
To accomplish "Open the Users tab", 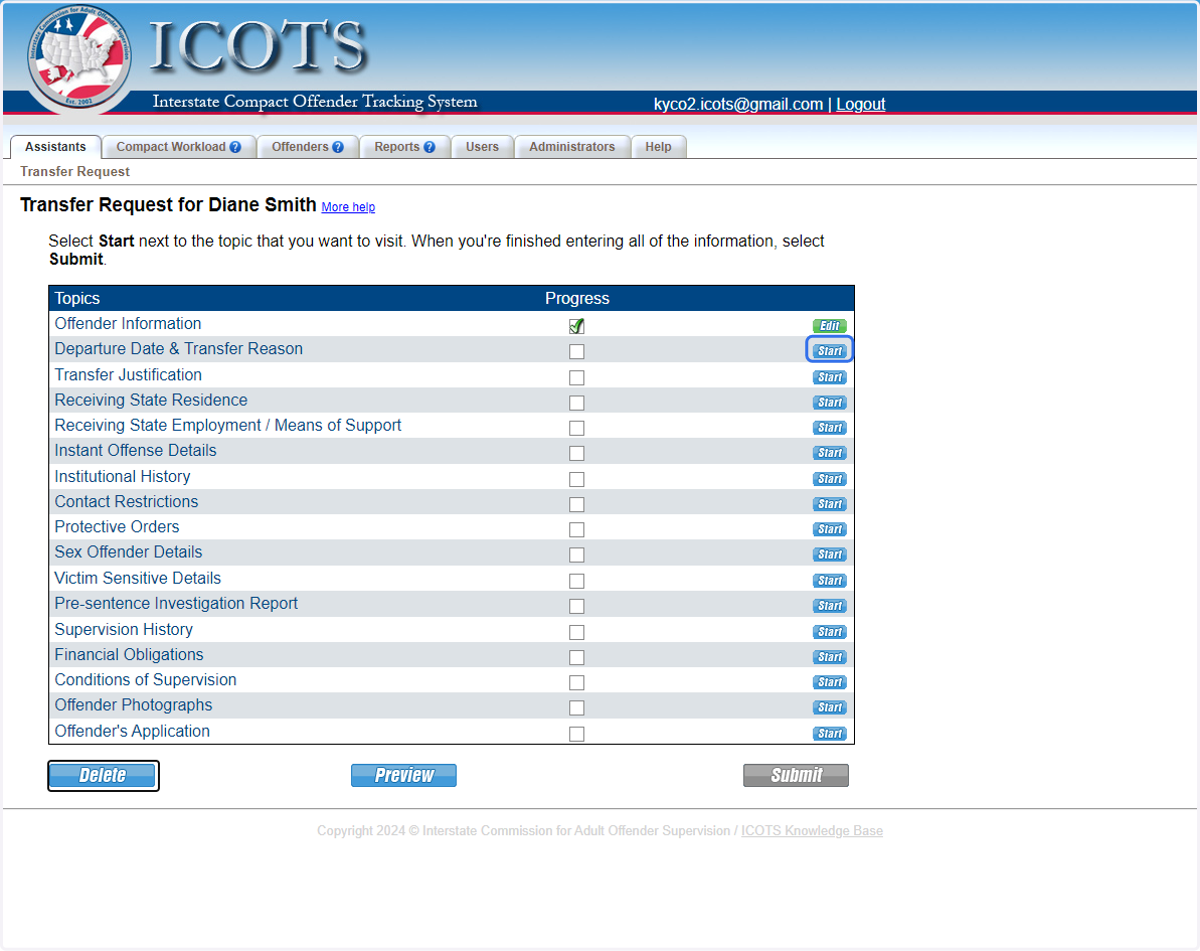I will click(482, 147).
